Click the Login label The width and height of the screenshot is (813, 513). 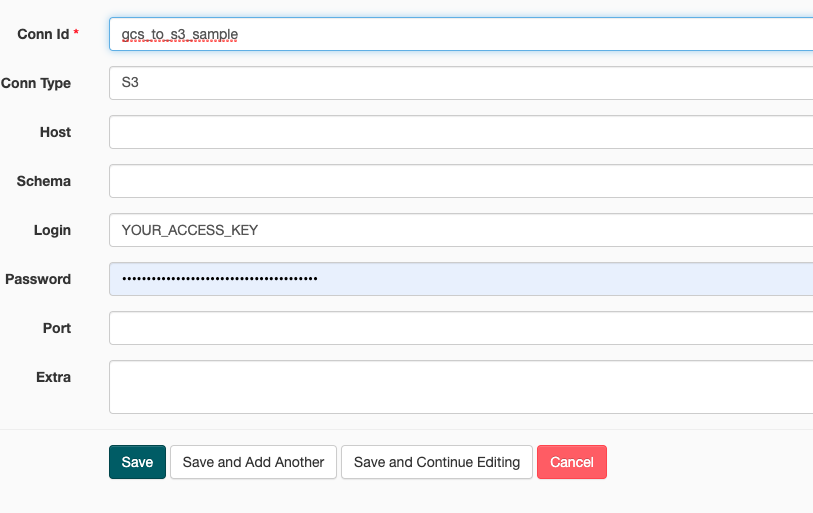tap(52, 230)
